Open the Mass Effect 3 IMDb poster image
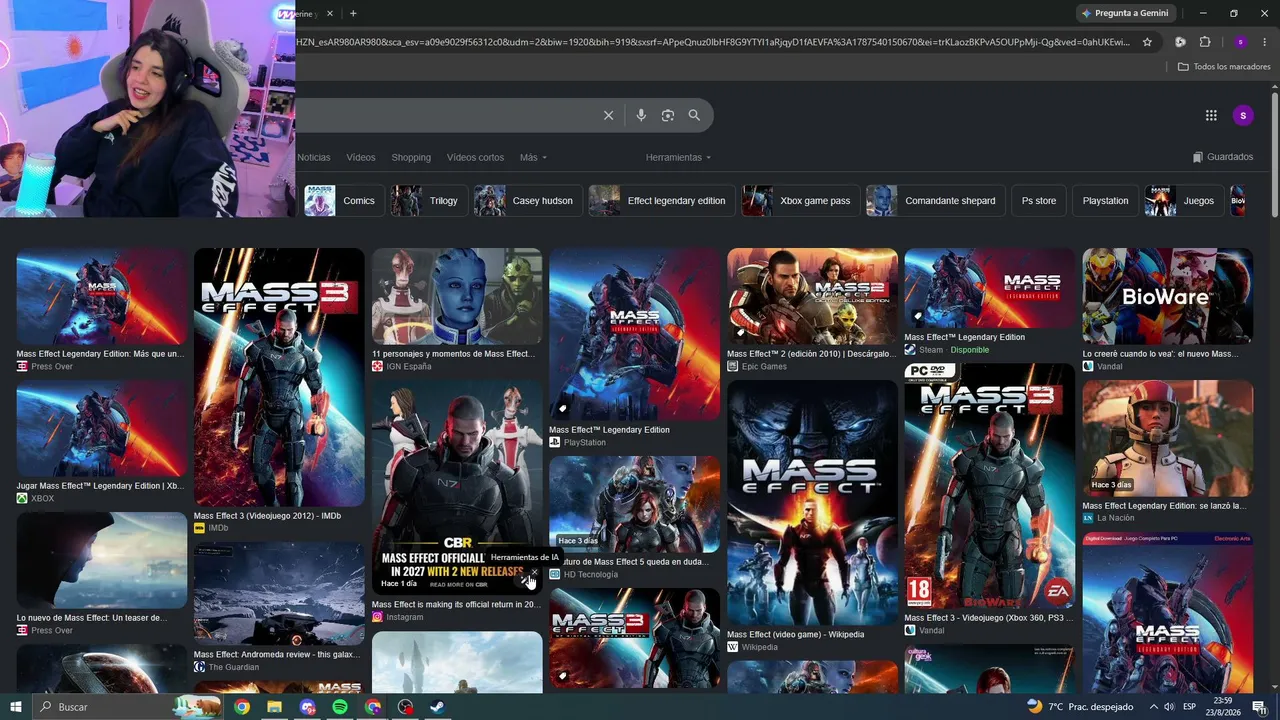 point(279,377)
